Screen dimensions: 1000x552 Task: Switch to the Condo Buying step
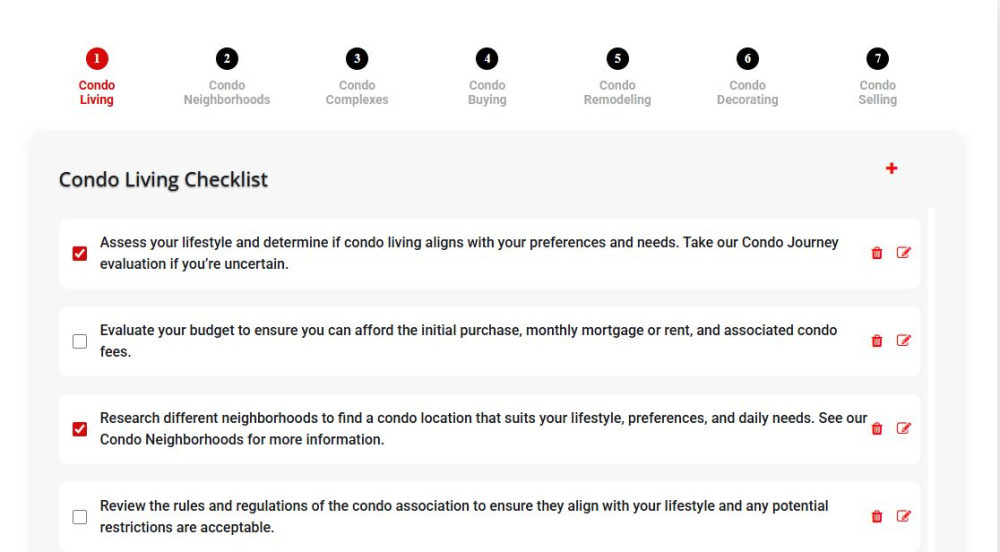click(x=487, y=77)
